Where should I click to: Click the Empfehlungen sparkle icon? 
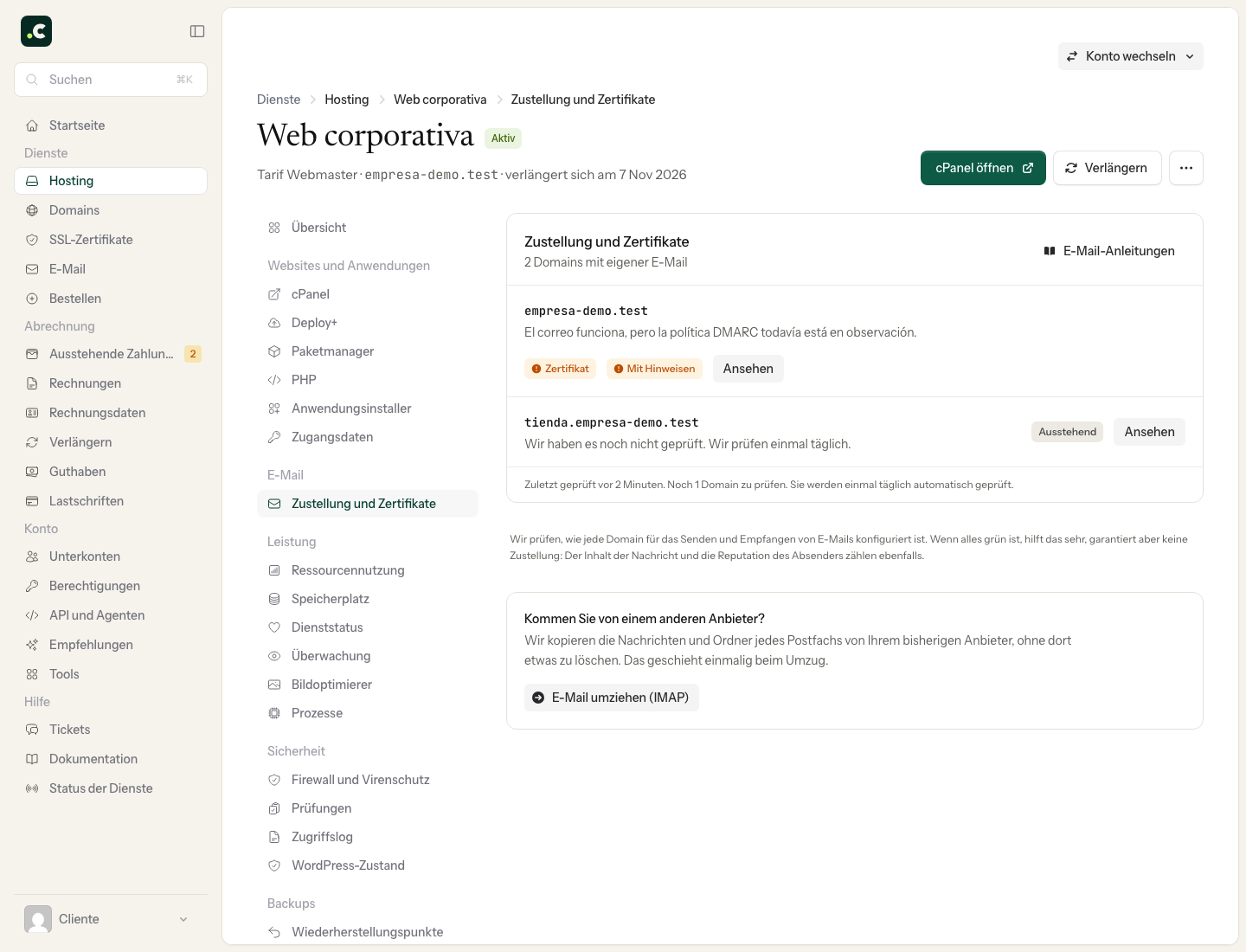32,645
